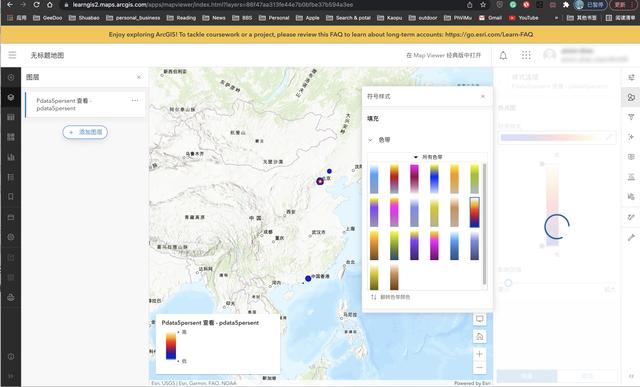Open the Charts icon in dark sidebar
The height and width of the screenshot is (387, 640).
tap(11, 157)
